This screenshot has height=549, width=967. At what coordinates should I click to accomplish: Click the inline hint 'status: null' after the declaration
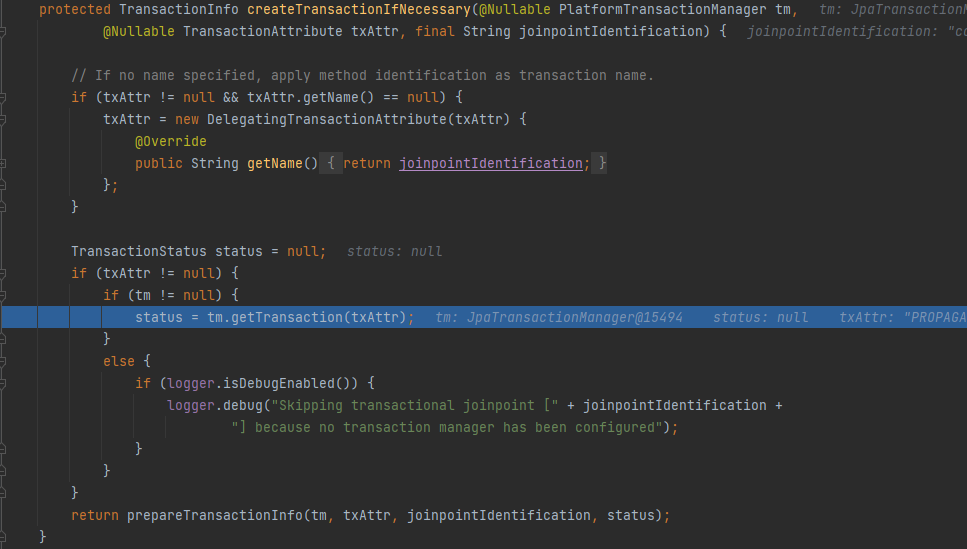click(394, 251)
